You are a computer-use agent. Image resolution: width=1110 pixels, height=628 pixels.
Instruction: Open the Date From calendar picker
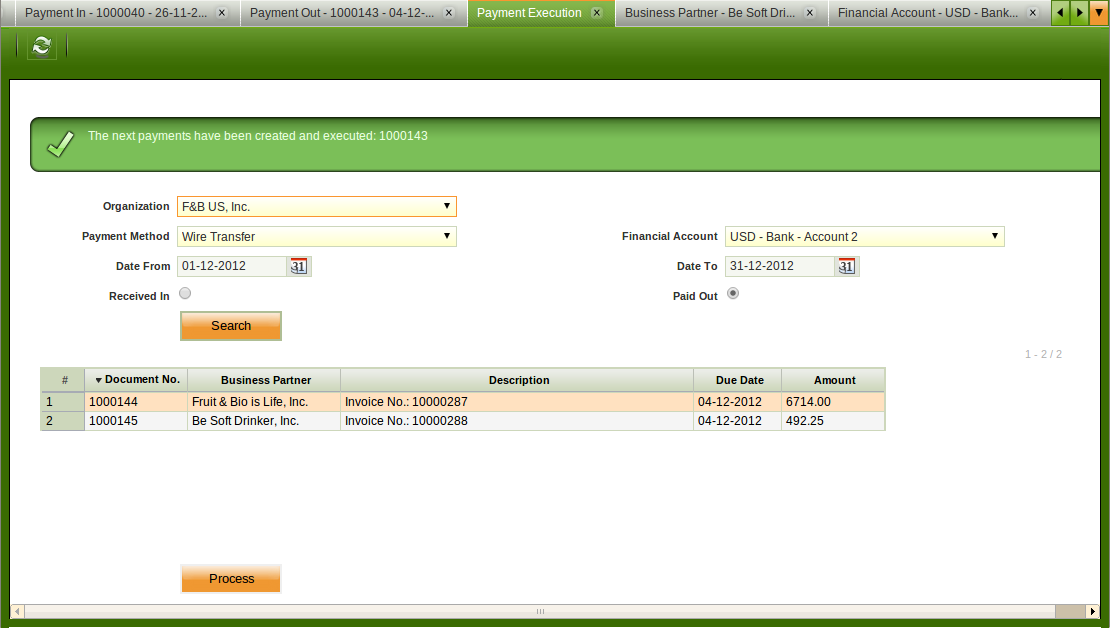point(299,266)
